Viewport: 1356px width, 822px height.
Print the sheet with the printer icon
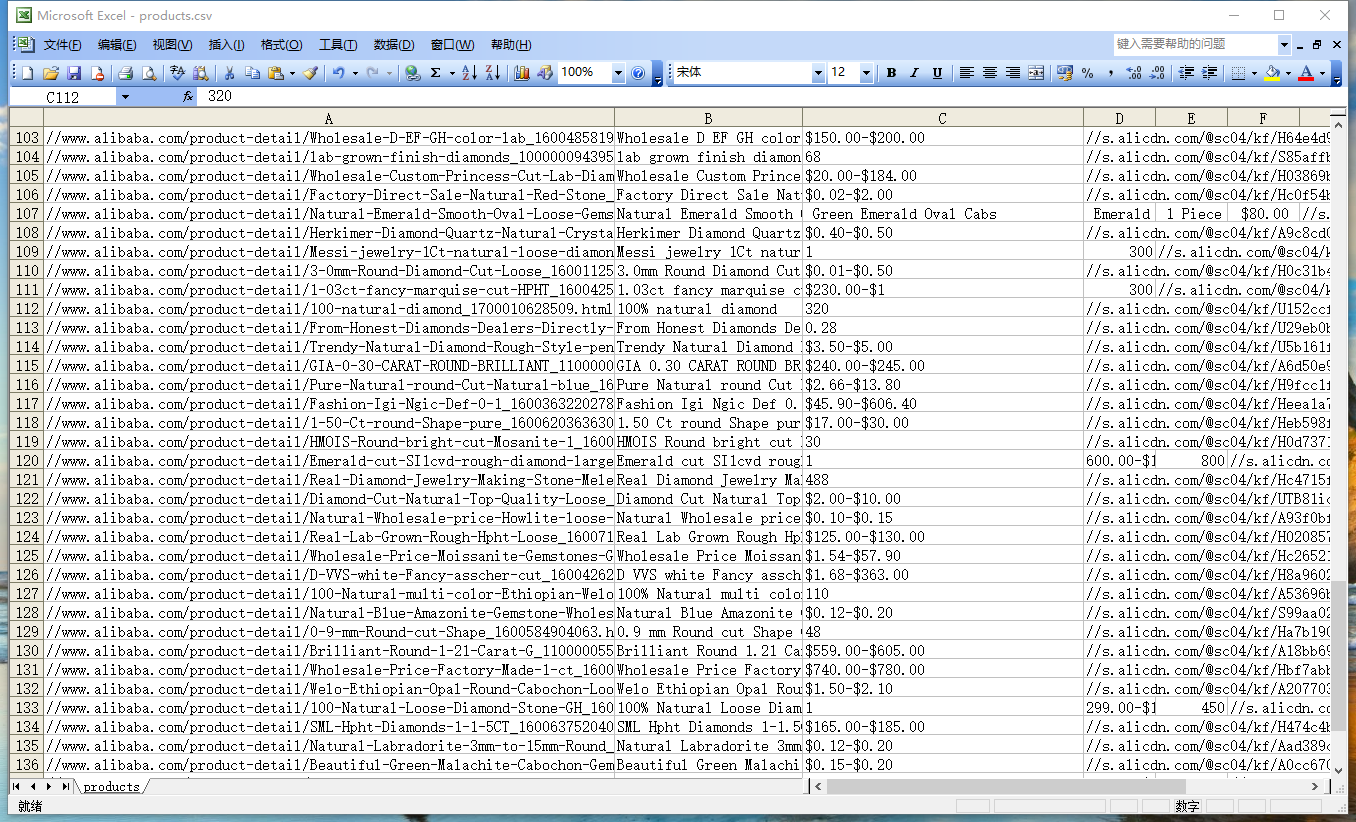tap(125, 73)
